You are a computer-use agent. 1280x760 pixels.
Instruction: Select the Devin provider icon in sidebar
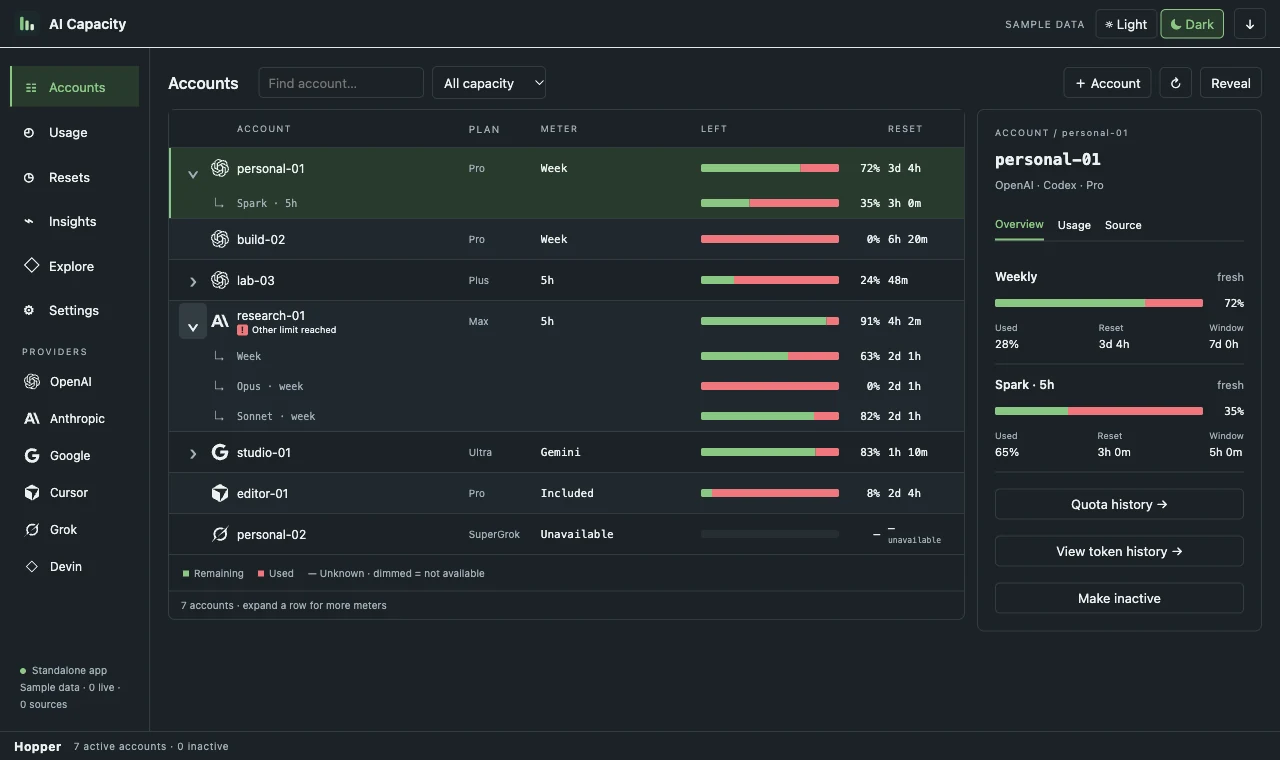click(32, 566)
